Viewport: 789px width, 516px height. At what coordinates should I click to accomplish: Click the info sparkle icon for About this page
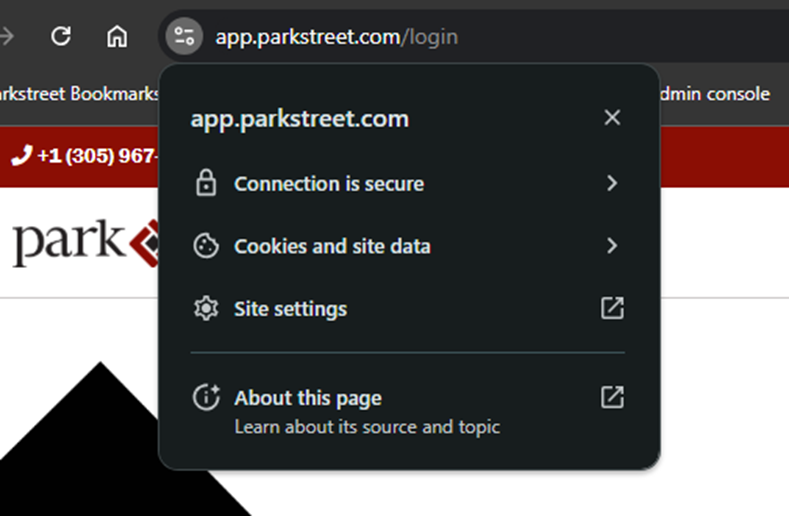tap(206, 397)
